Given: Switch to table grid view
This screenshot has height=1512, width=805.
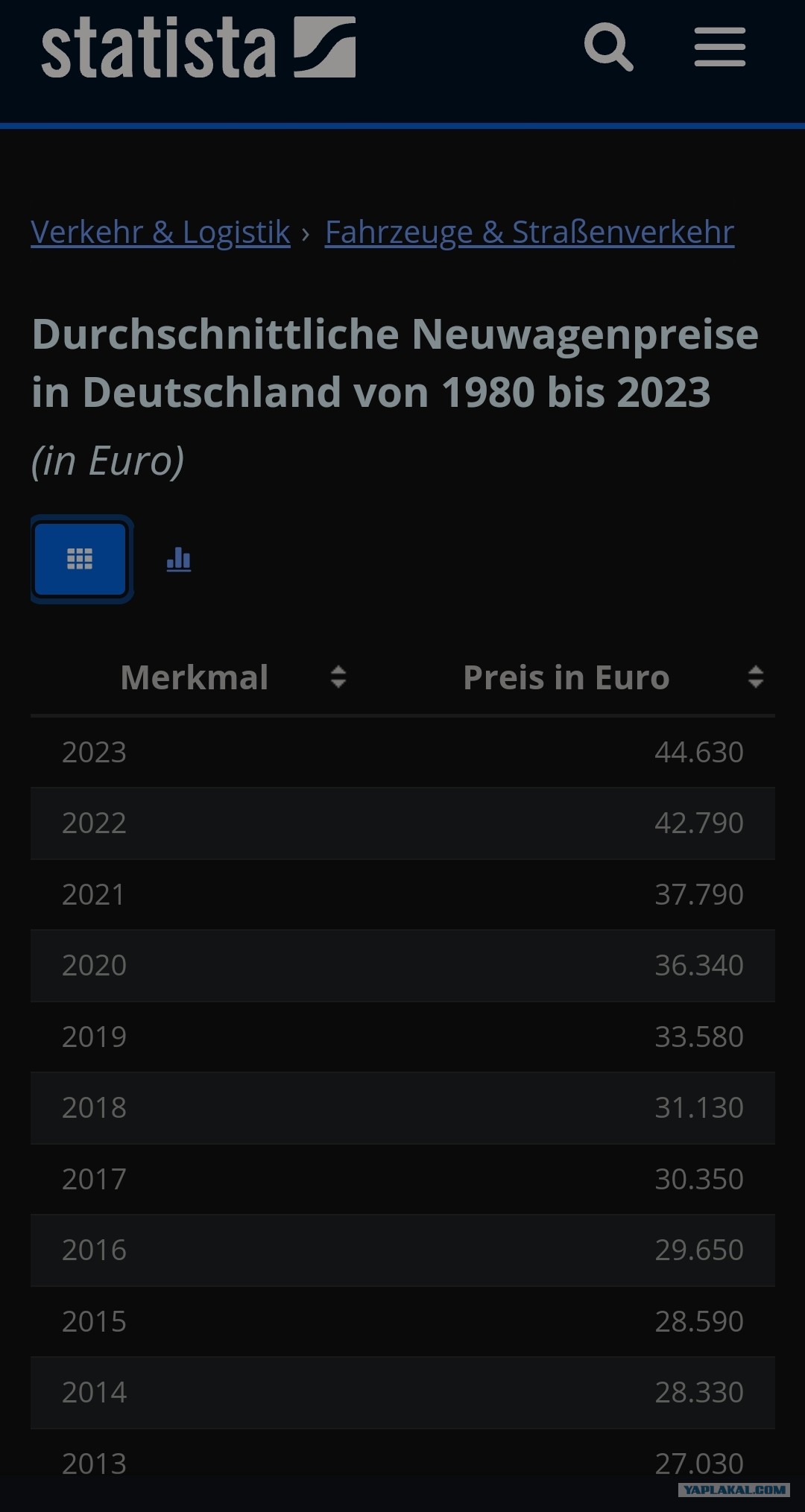Looking at the screenshot, I should coord(80,559).
